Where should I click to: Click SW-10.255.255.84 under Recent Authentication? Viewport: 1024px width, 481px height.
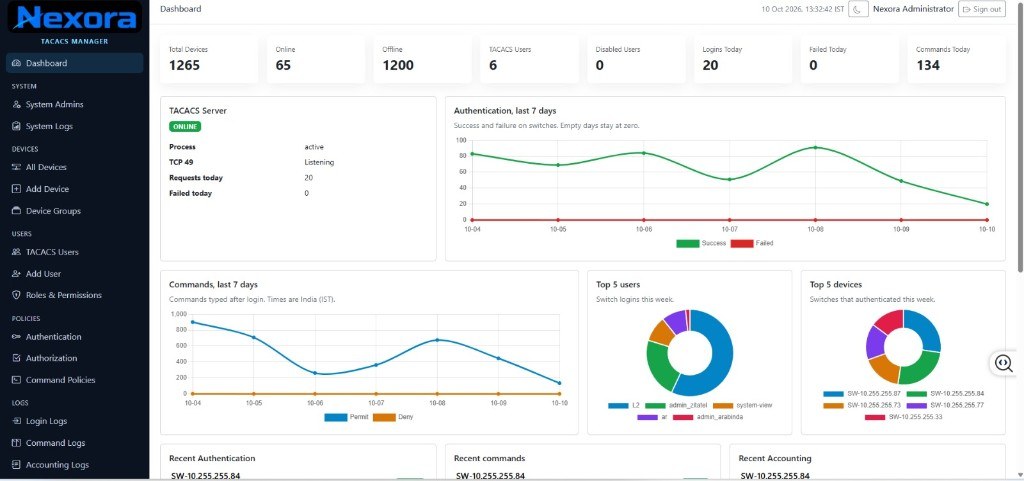(x=206, y=476)
